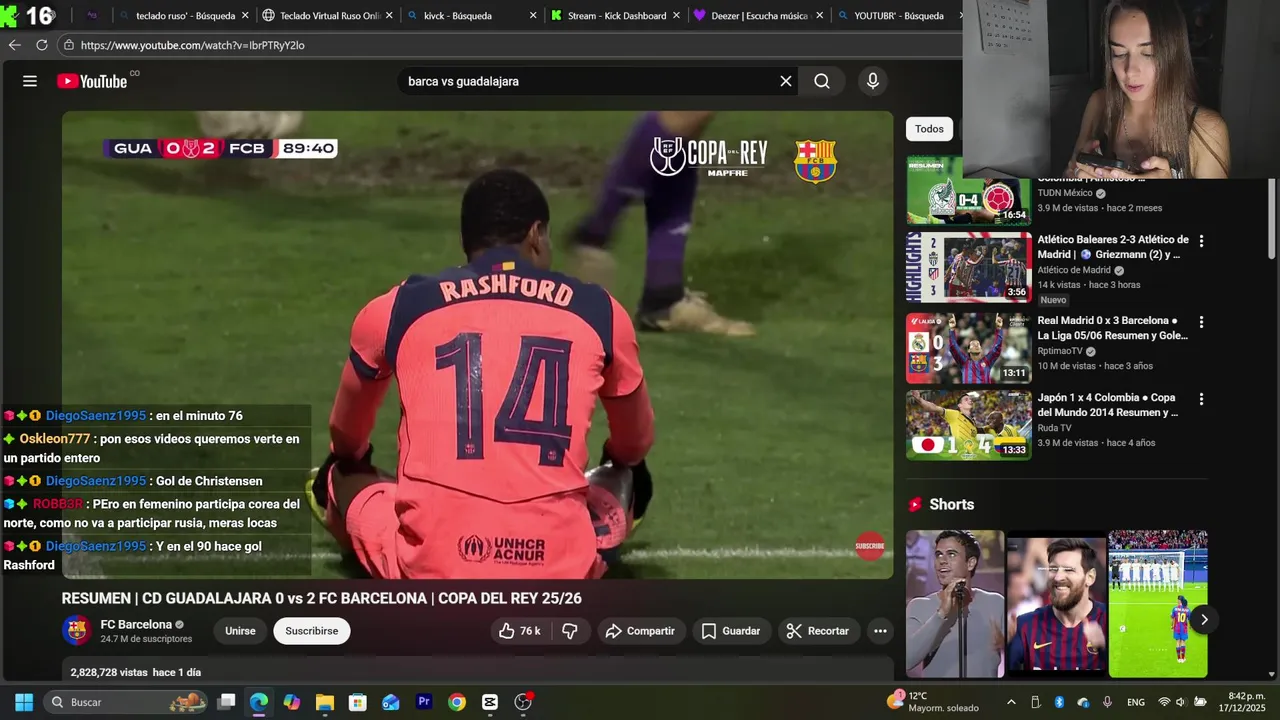Reload the page with the refresh icon
The height and width of the screenshot is (720, 1280).
click(42, 45)
